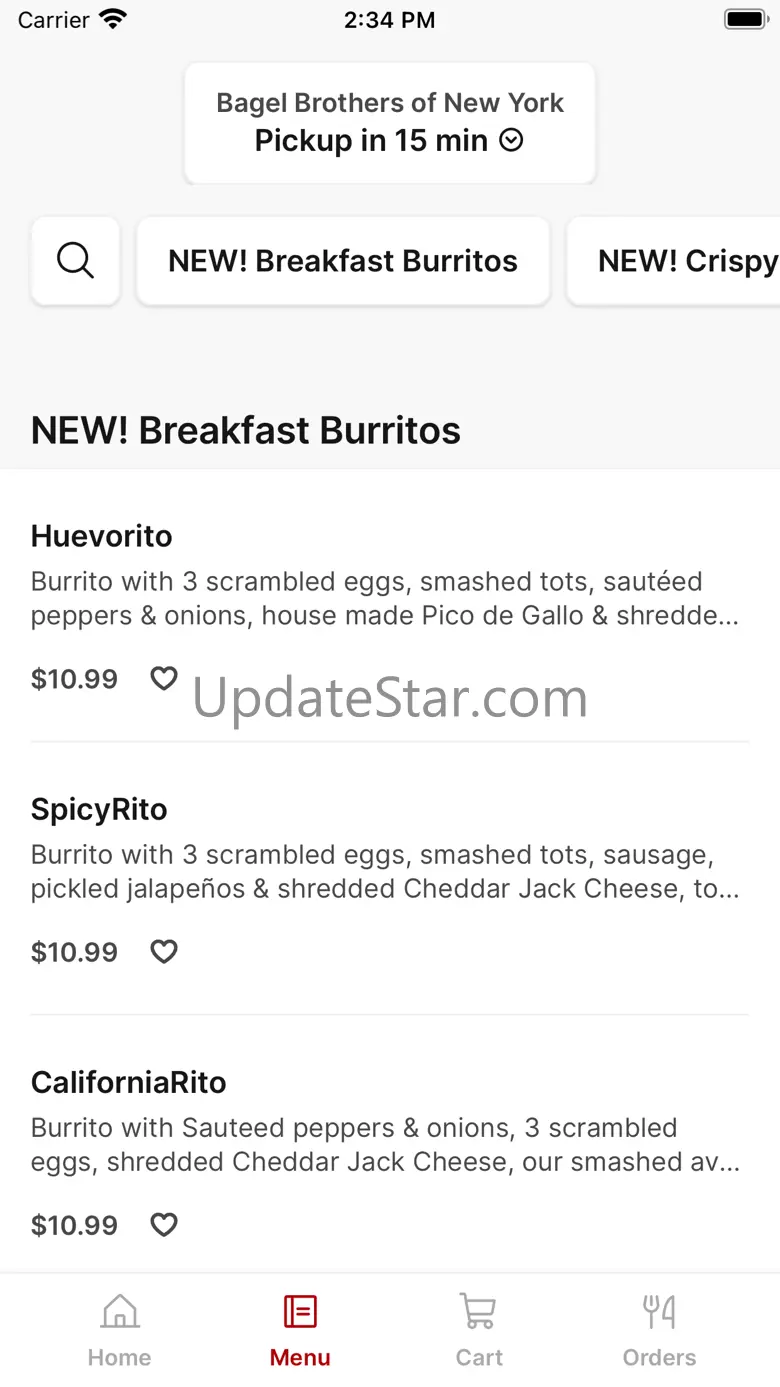Viewport: 780px width, 1387px height.
Task: Tap the battery indicator icon
Action: (745, 19)
